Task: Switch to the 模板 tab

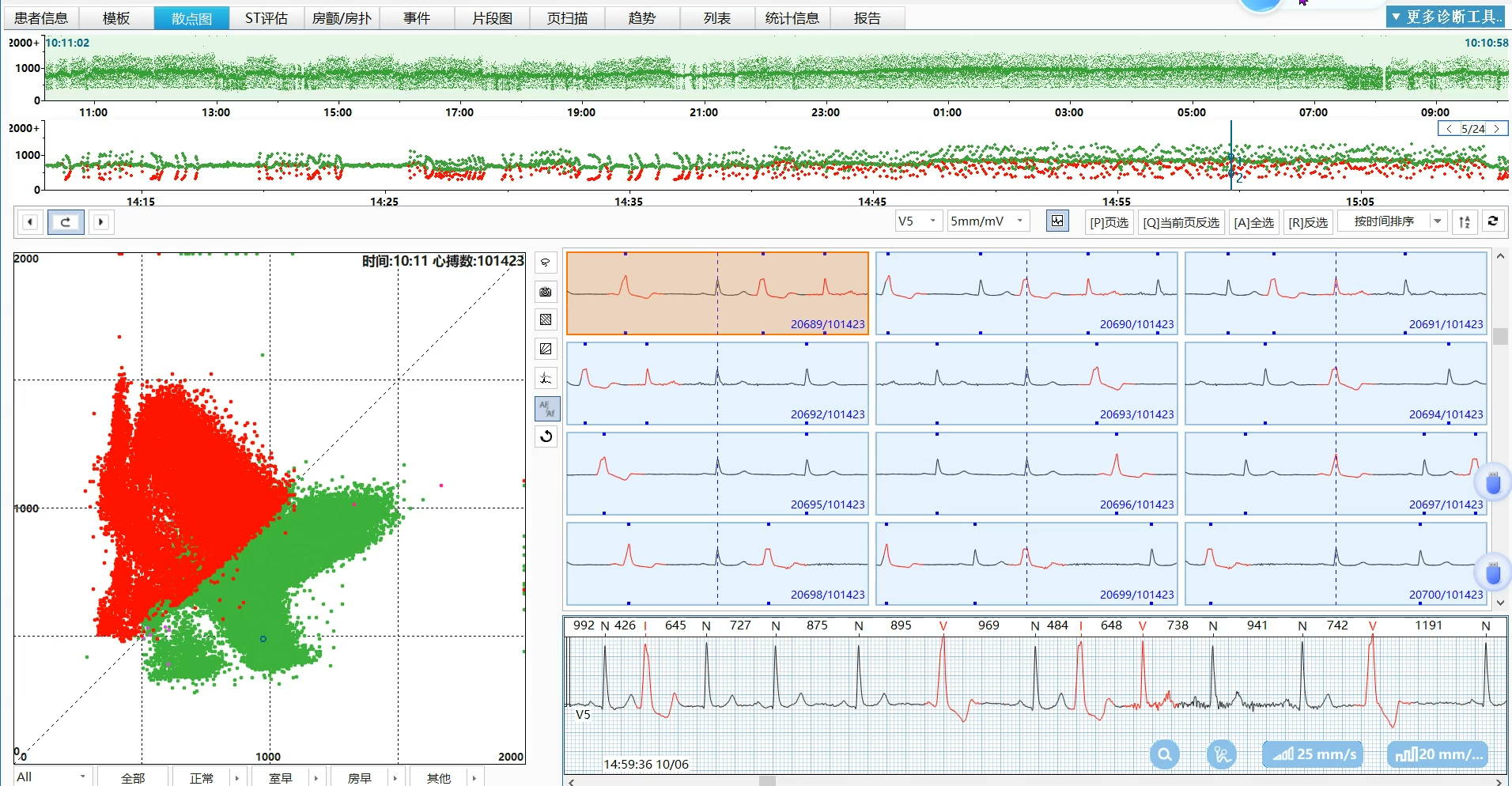Action: coord(116,18)
